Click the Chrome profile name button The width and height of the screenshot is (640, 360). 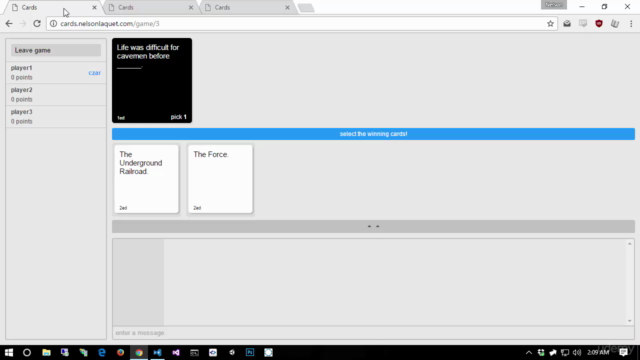click(553, 4)
